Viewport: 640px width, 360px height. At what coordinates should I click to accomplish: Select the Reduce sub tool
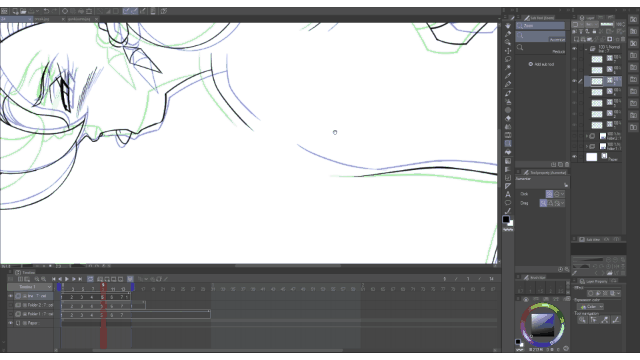pos(540,48)
